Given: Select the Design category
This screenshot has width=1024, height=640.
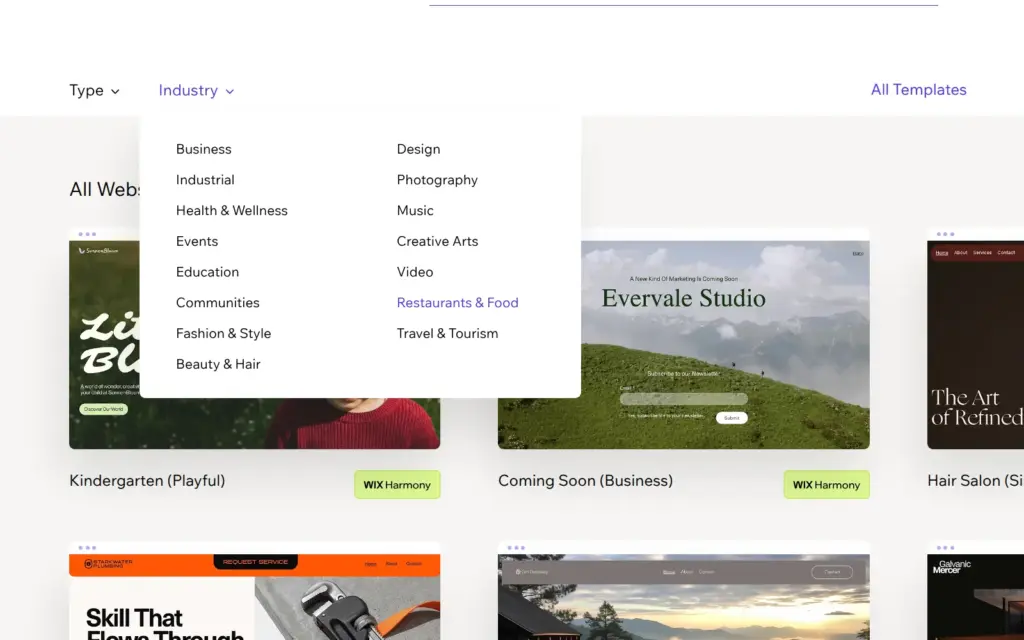Looking at the screenshot, I should click(x=419, y=149).
